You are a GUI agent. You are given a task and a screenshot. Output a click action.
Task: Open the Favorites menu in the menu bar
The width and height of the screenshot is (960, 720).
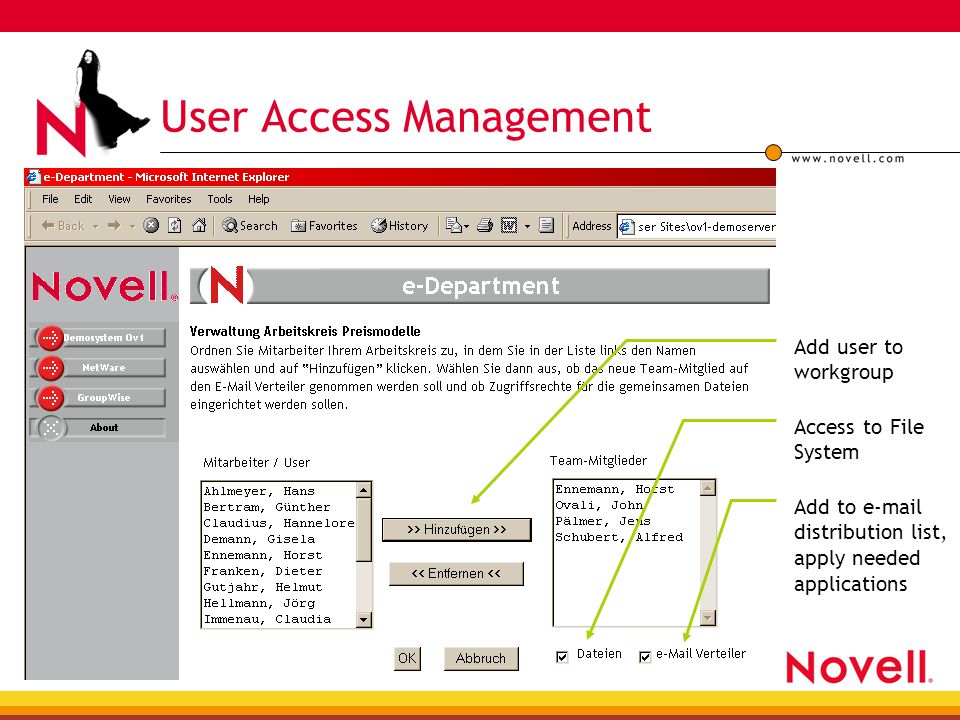[168, 199]
